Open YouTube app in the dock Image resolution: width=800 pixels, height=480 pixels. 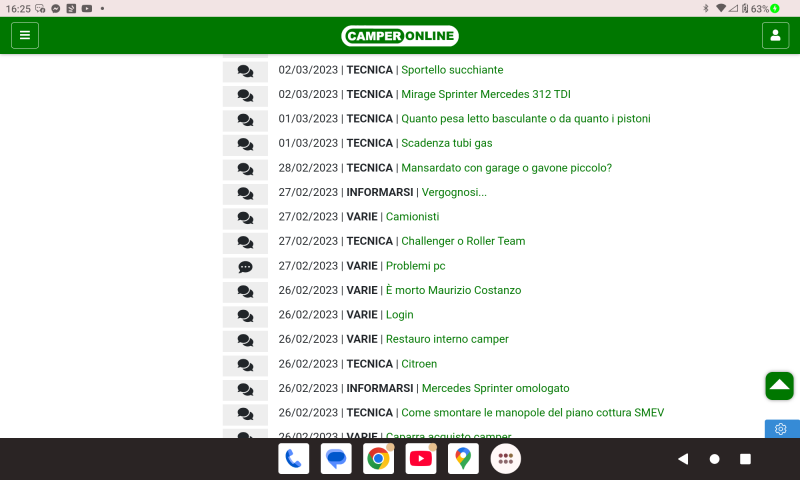click(421, 459)
